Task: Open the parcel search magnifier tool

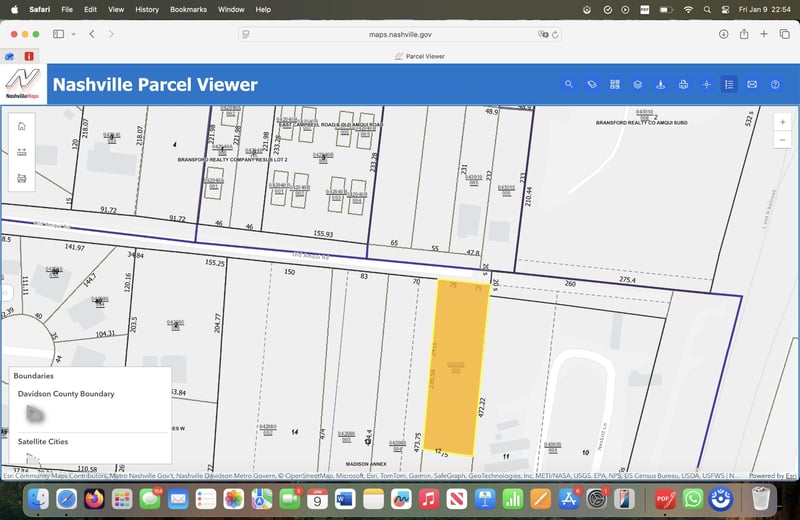Action: coord(569,85)
